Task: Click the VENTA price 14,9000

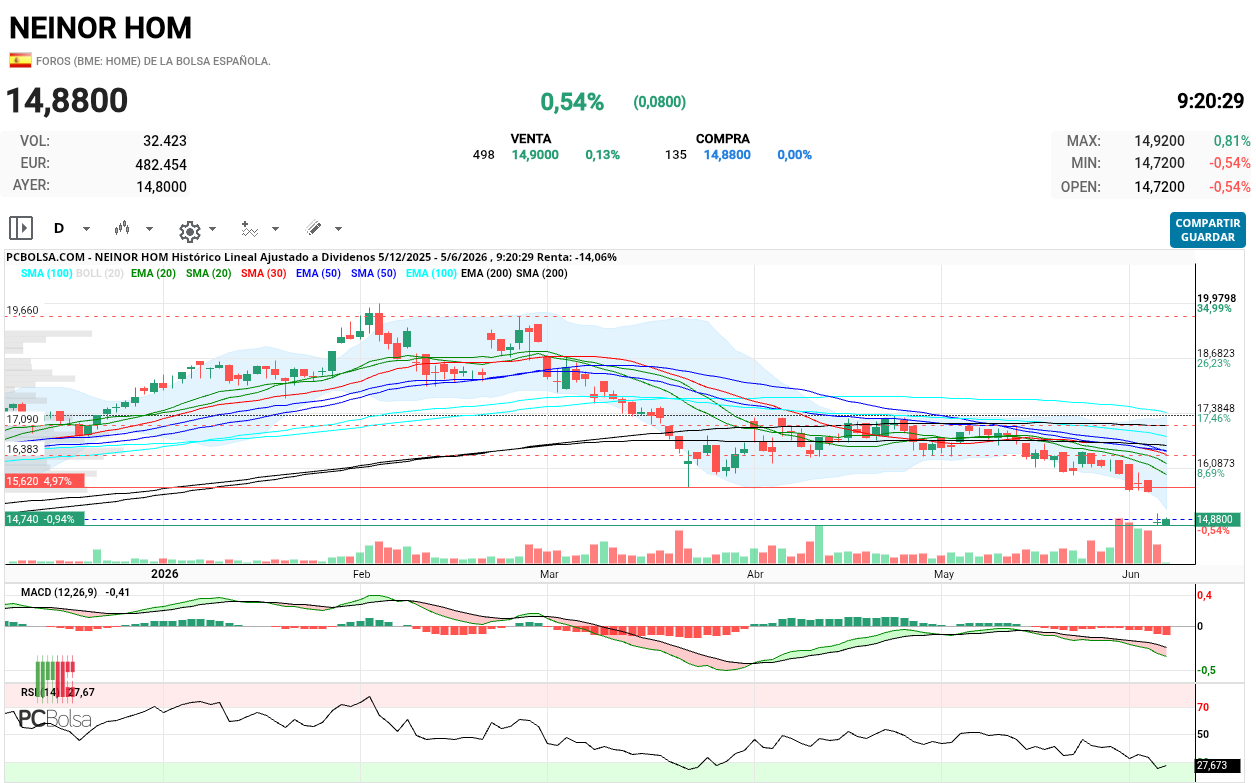Action: pyautogui.click(x=535, y=155)
